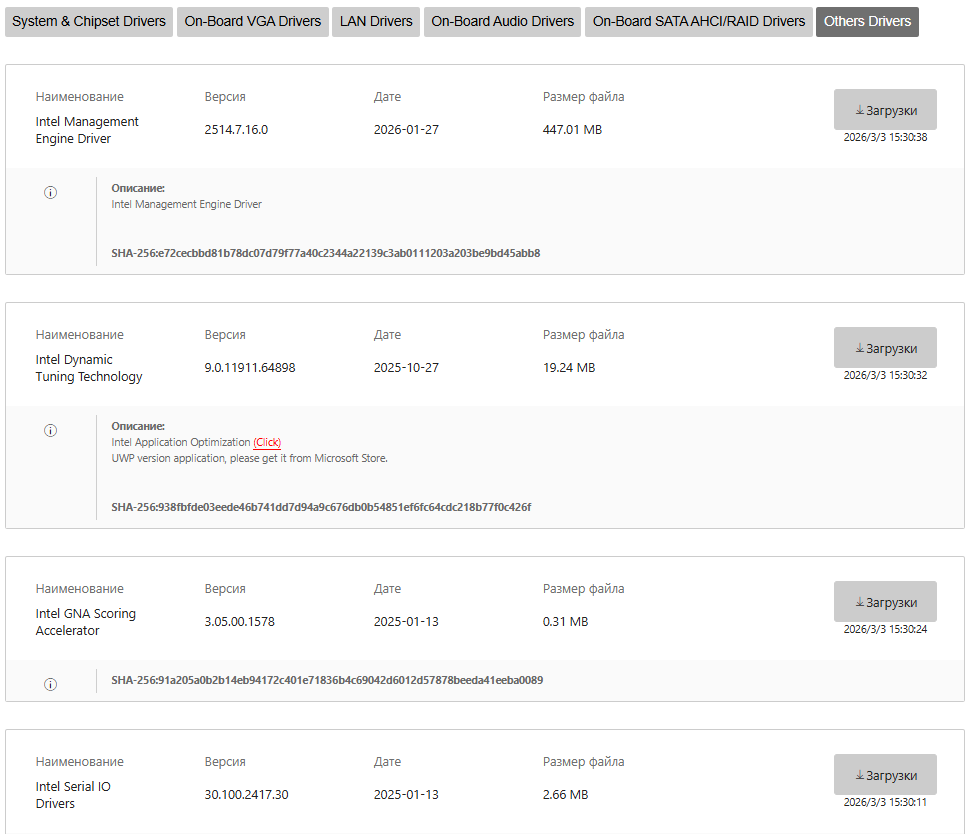Click info icon for Management Engine Driver

[51, 192]
